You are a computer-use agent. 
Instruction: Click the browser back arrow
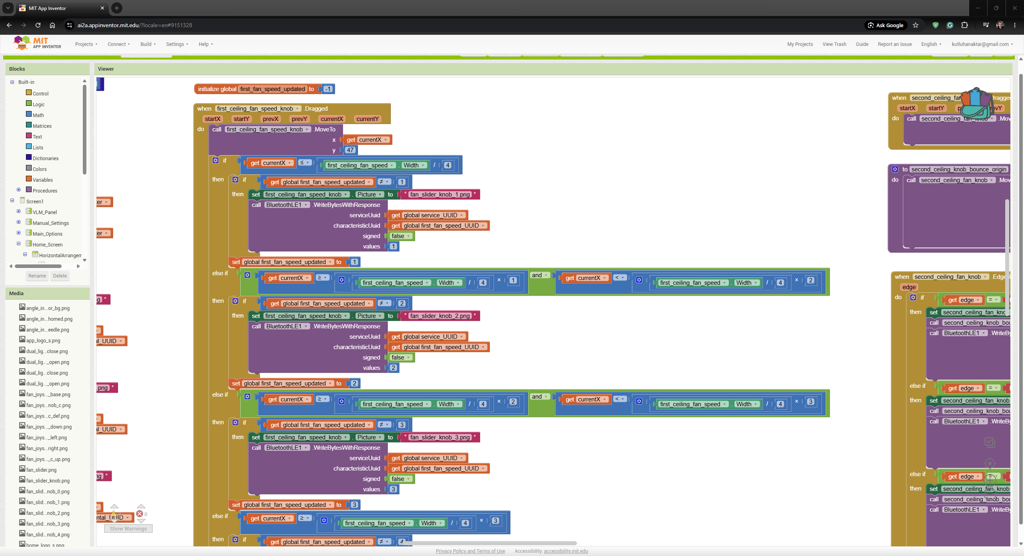click(9, 25)
